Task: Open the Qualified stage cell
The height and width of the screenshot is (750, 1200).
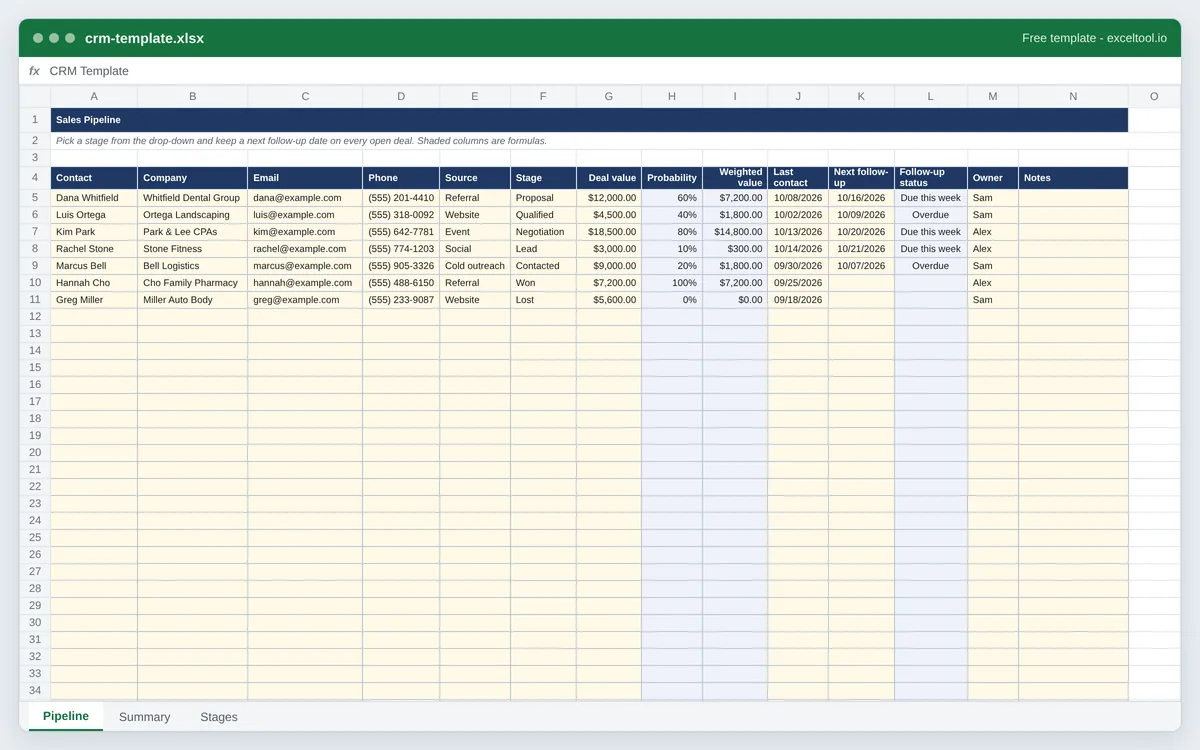Action: (544, 215)
